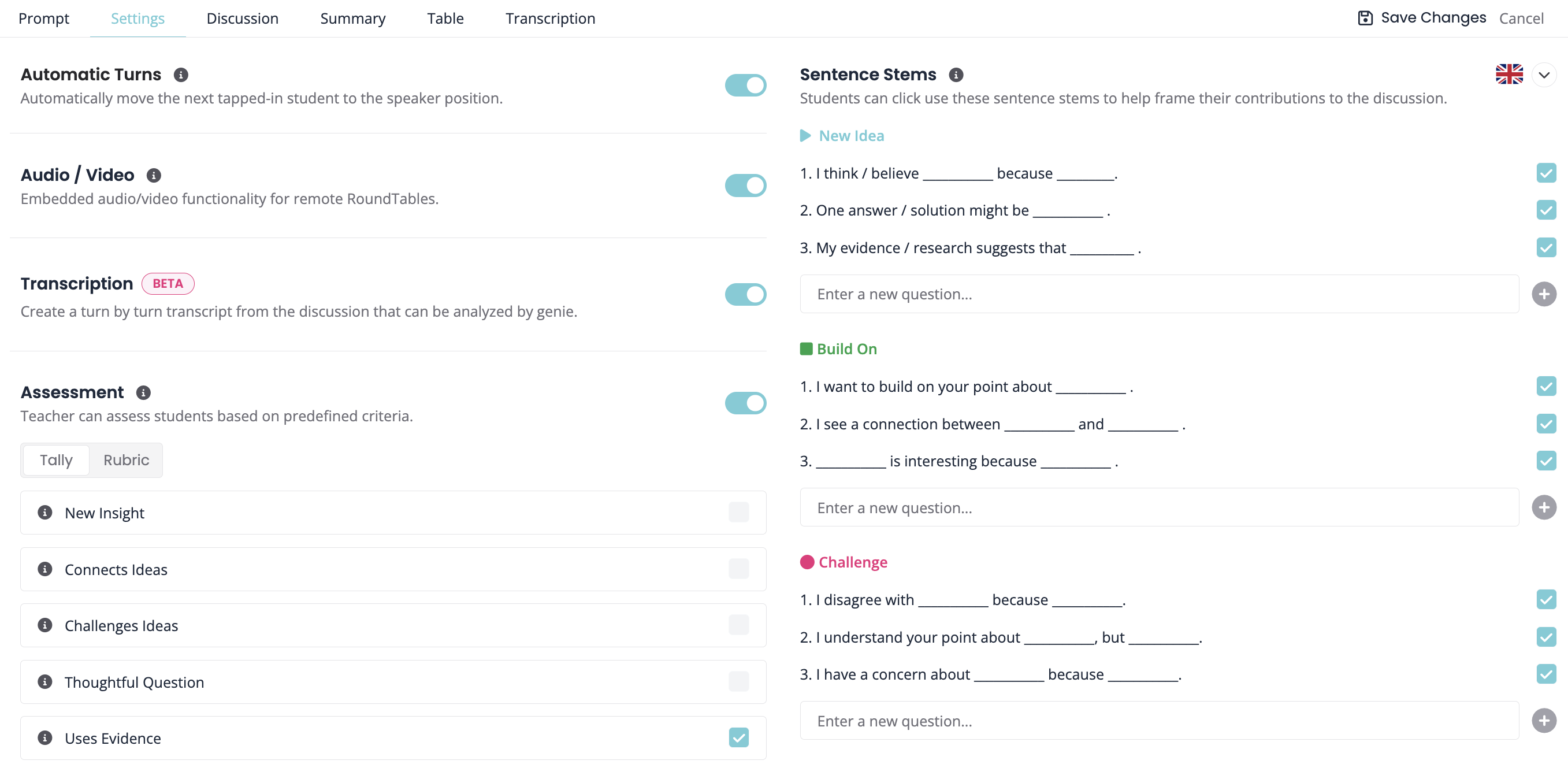Screen dimensions: 1568x764
Task: Click the Build On new question field
Action: [x=1158, y=508]
